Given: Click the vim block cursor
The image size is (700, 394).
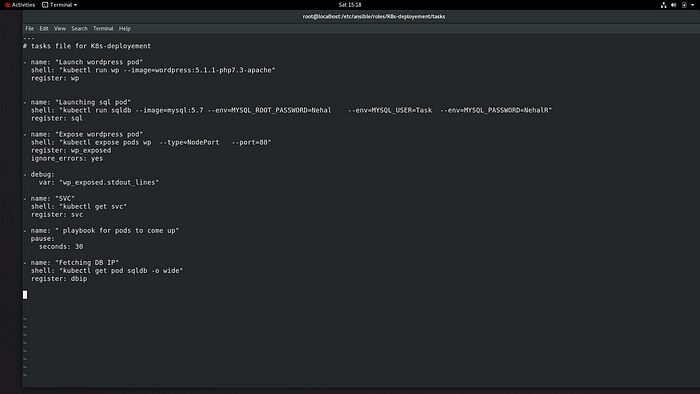Looking at the screenshot, I should click(25, 295).
